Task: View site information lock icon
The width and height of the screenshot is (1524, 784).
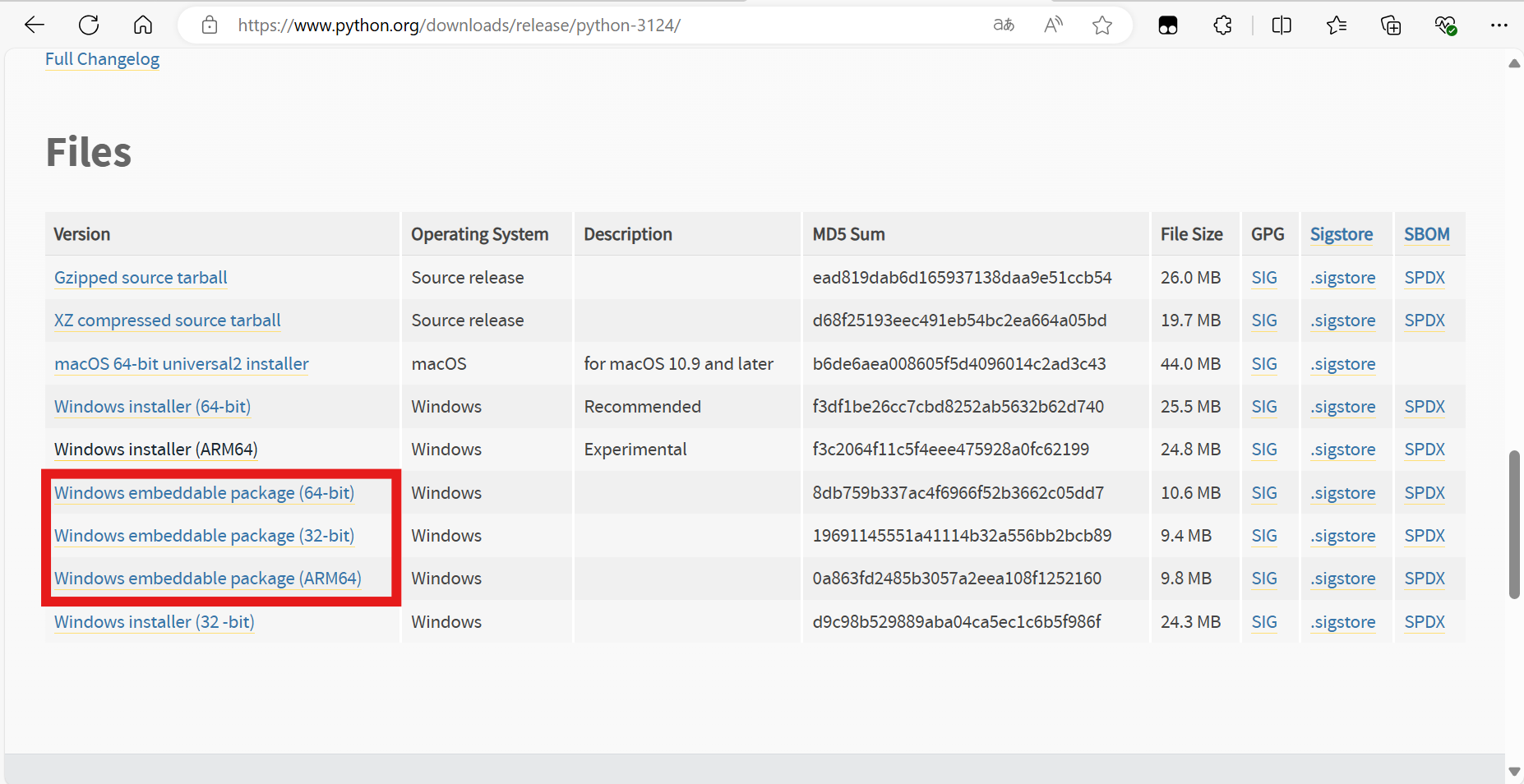Action: coord(210,25)
